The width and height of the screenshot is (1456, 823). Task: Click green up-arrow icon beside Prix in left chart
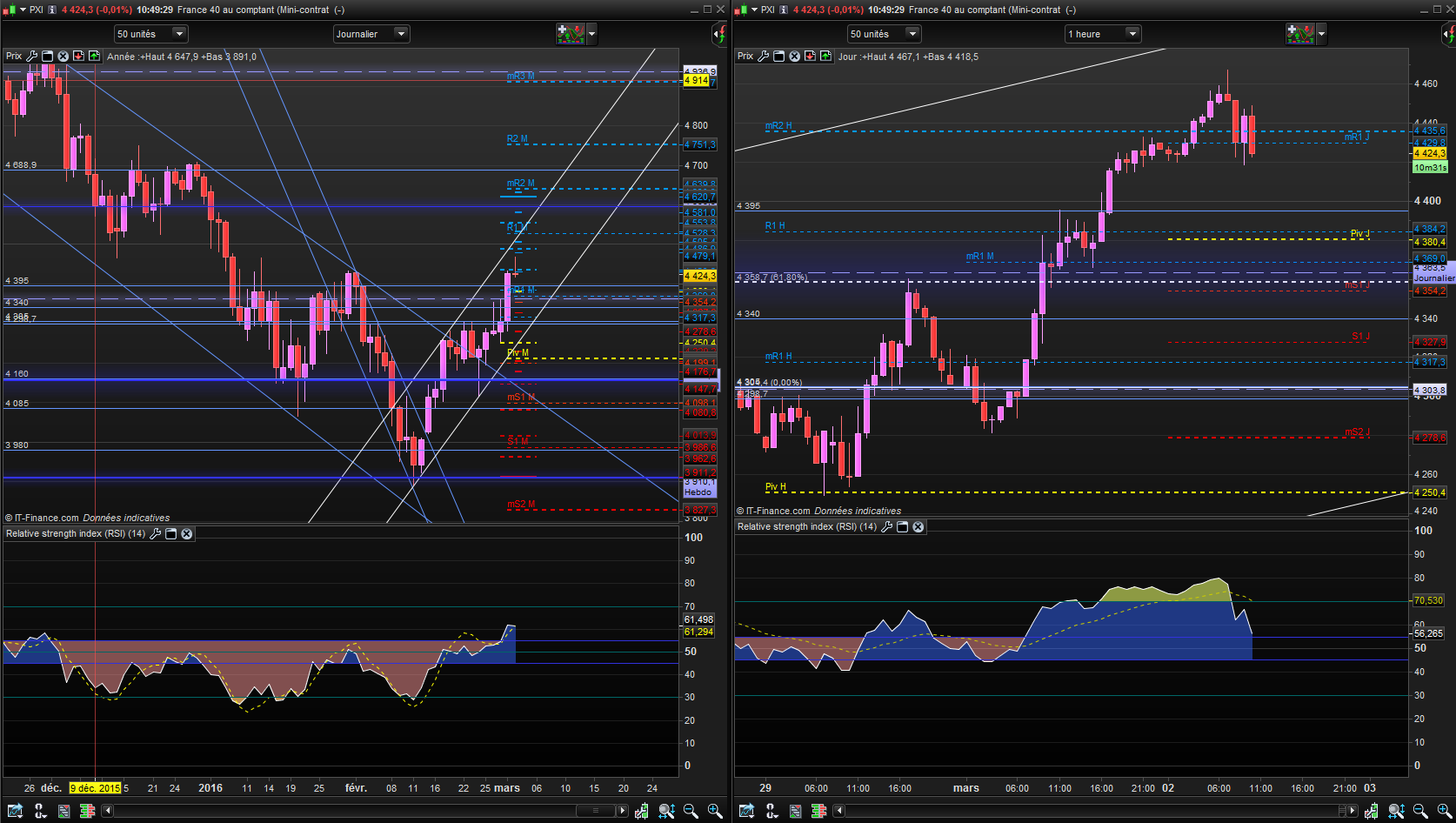pos(94,57)
